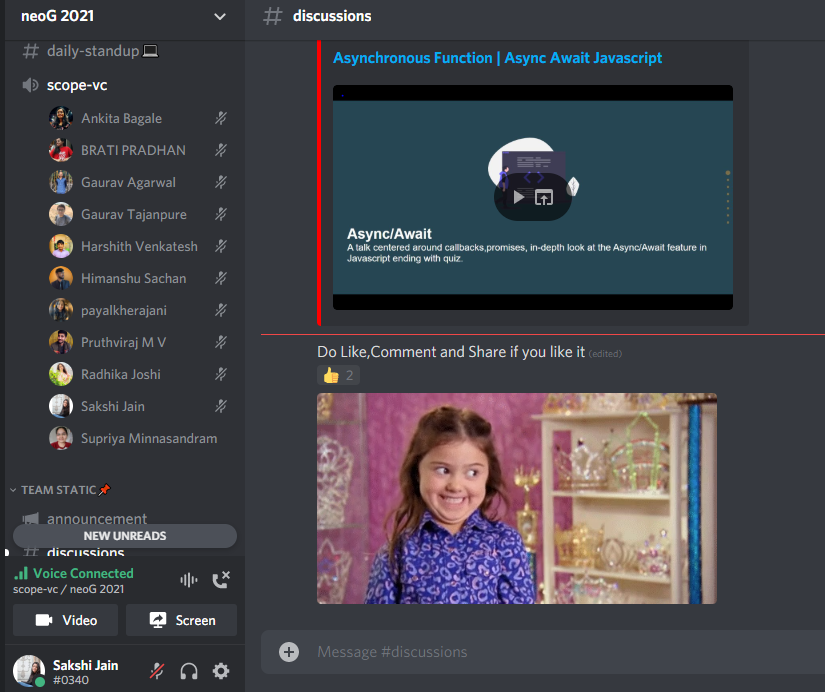
Task: Select Supriya Minnasandram's avatar
Action: point(61,438)
